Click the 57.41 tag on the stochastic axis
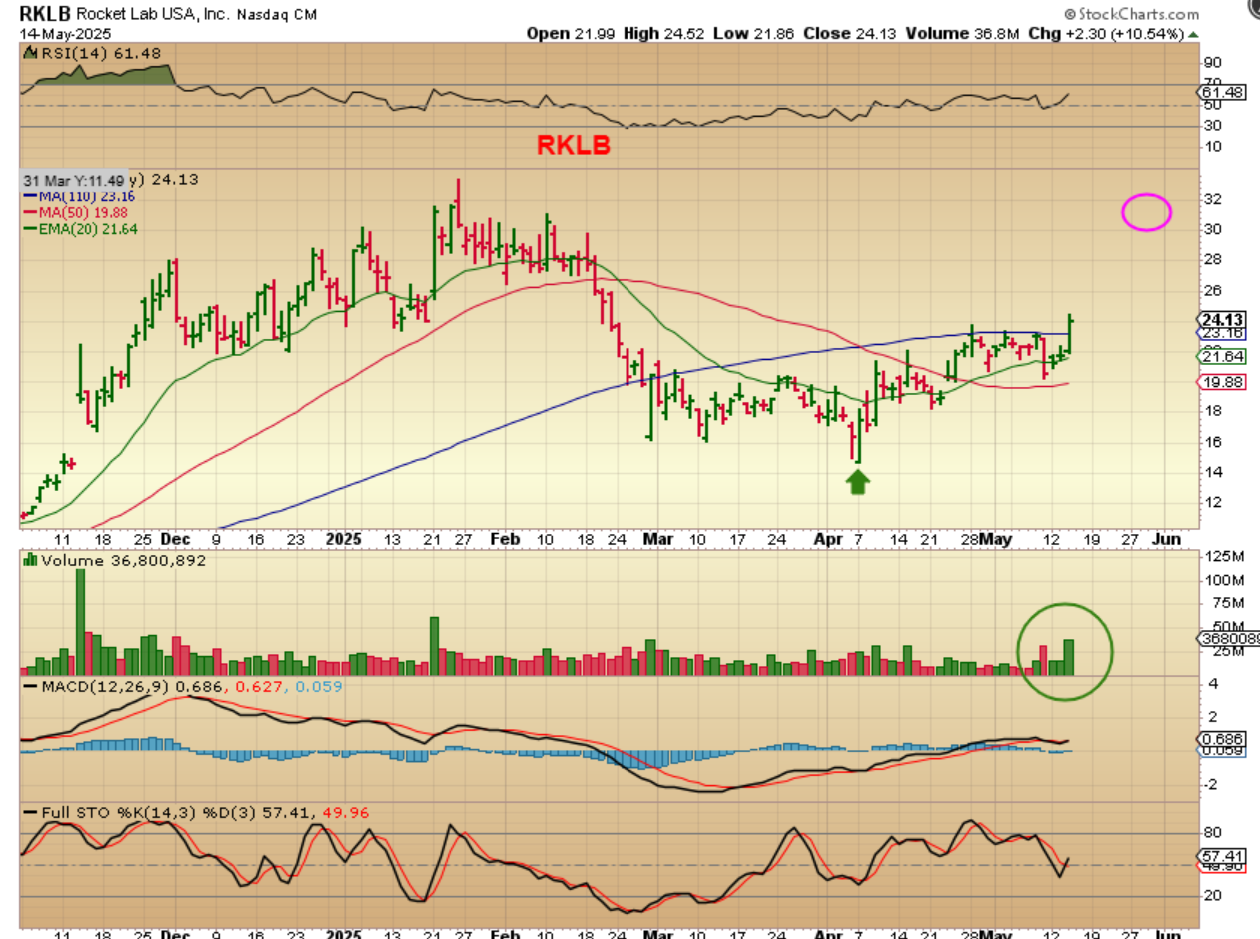The image size is (1260, 939). (1223, 857)
